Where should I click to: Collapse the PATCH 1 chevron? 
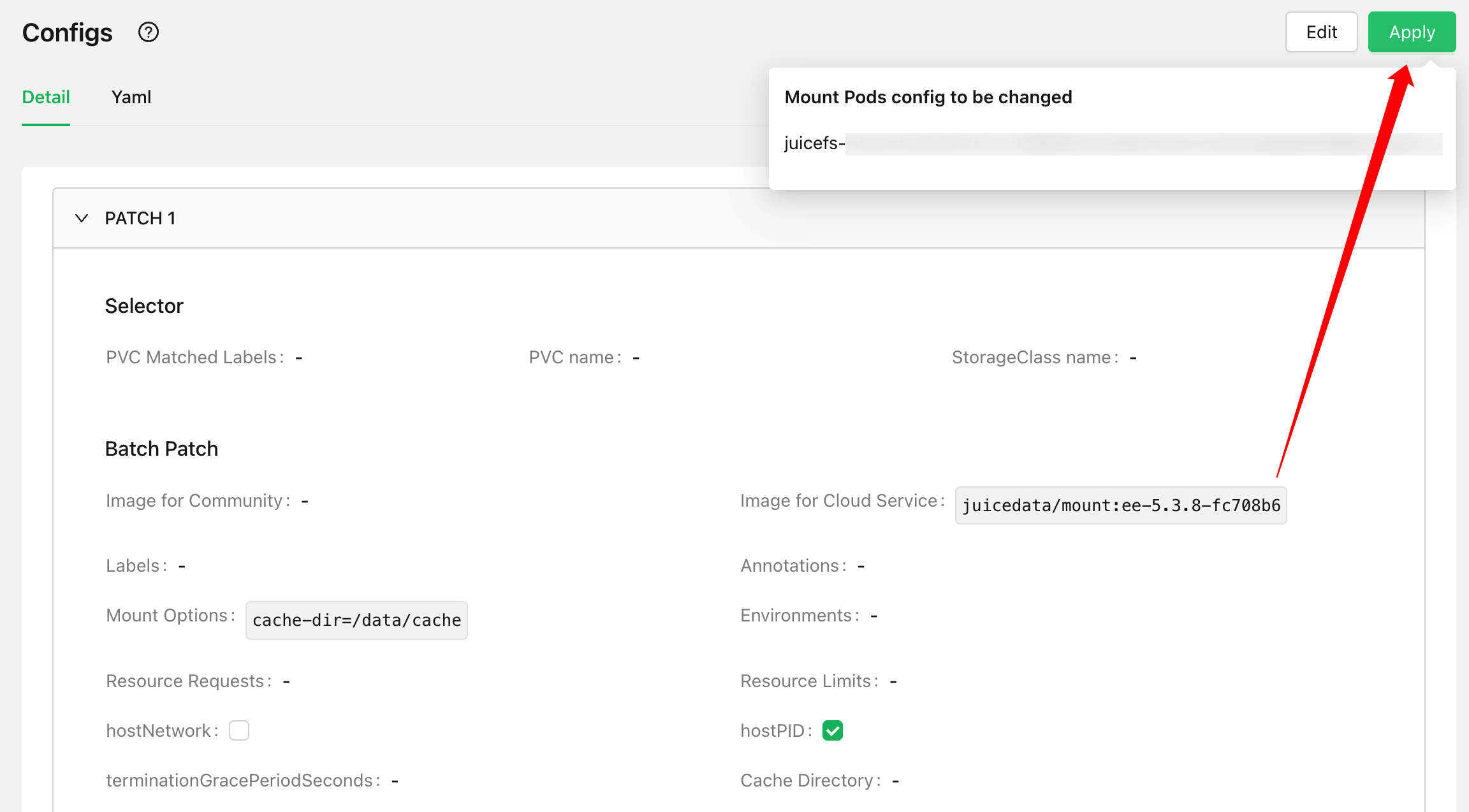click(82, 218)
